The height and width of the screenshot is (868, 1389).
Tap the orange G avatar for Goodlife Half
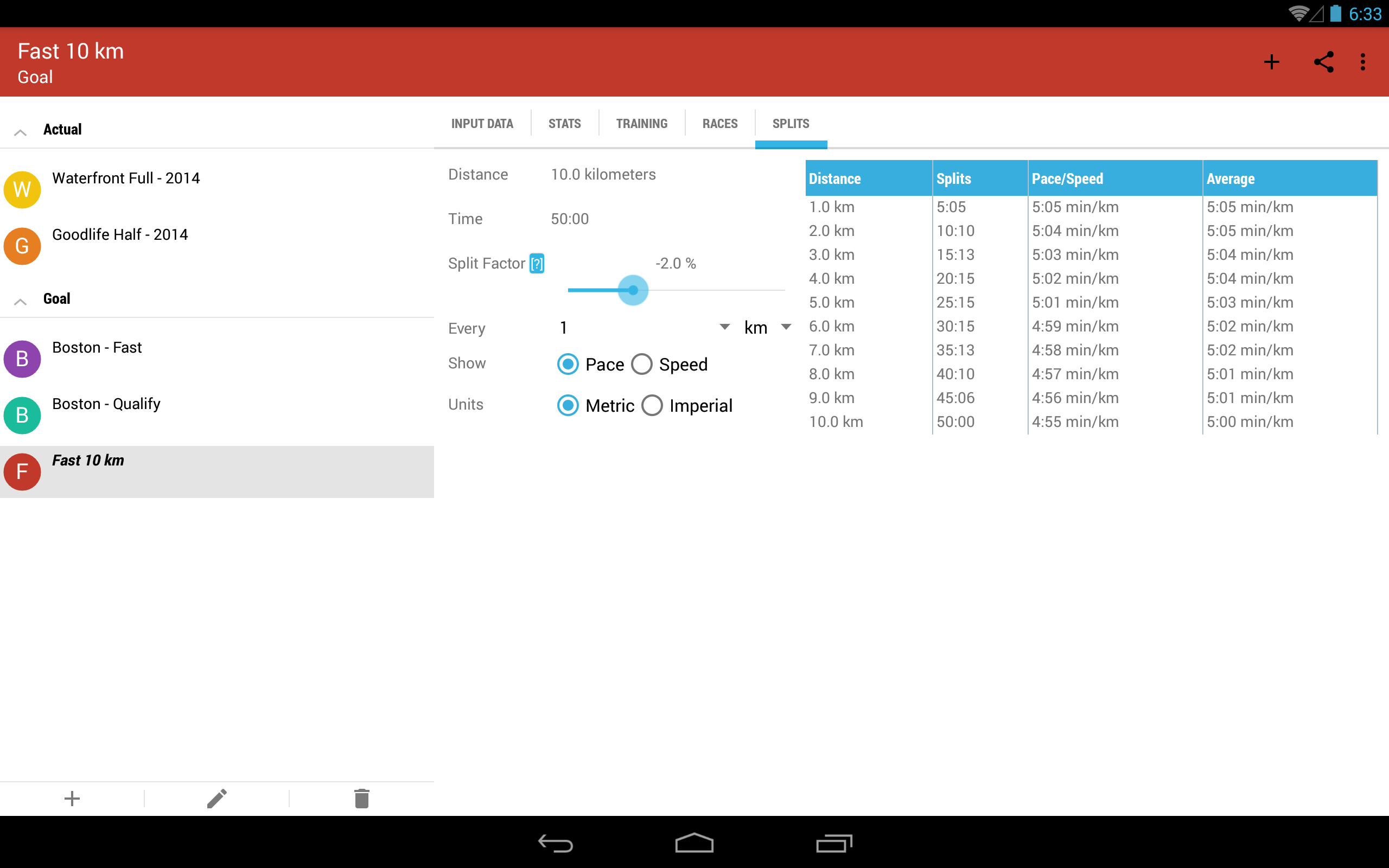click(x=22, y=246)
